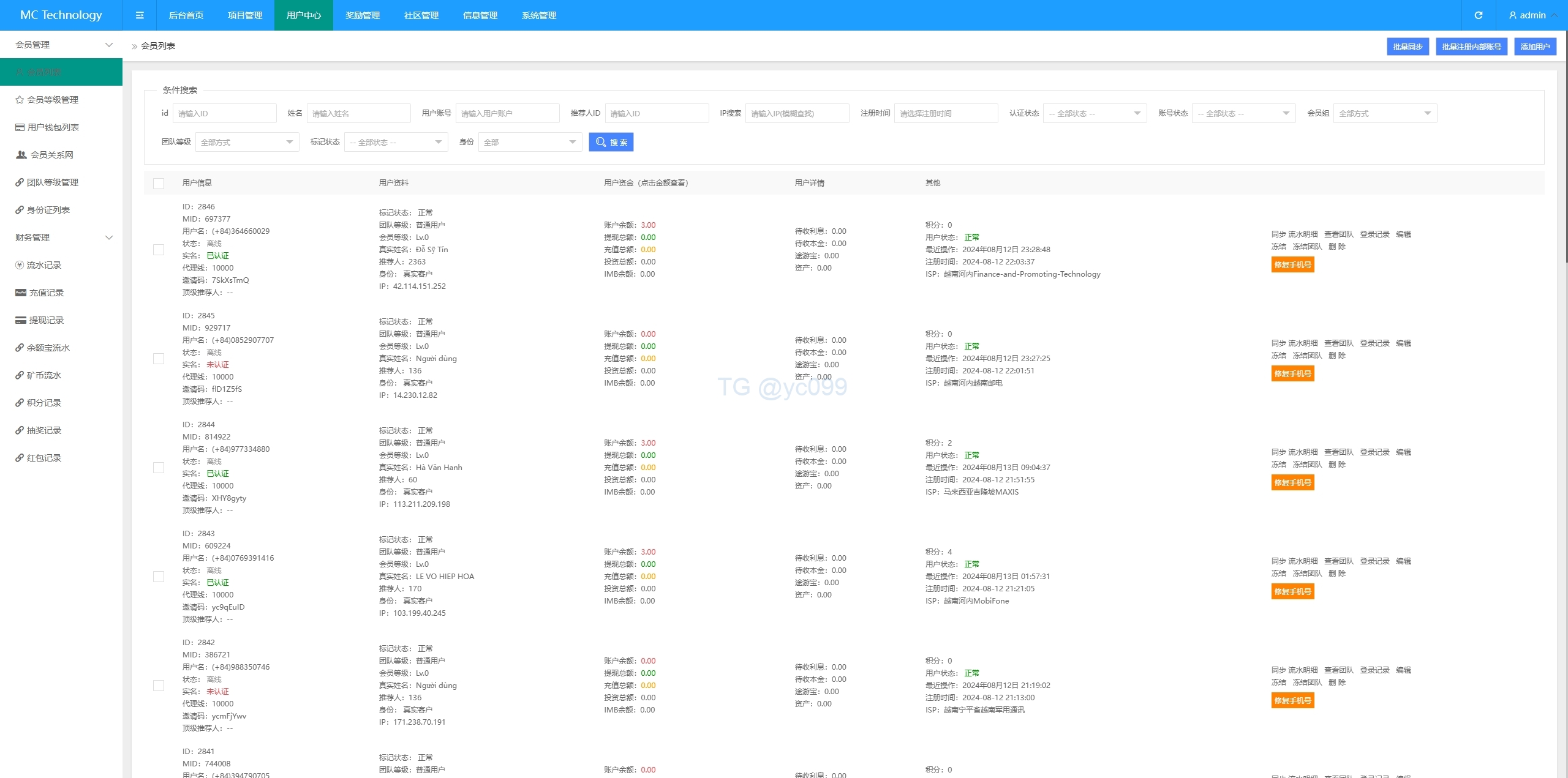
Task: Open the 团队等级 dropdown
Action: point(247,142)
